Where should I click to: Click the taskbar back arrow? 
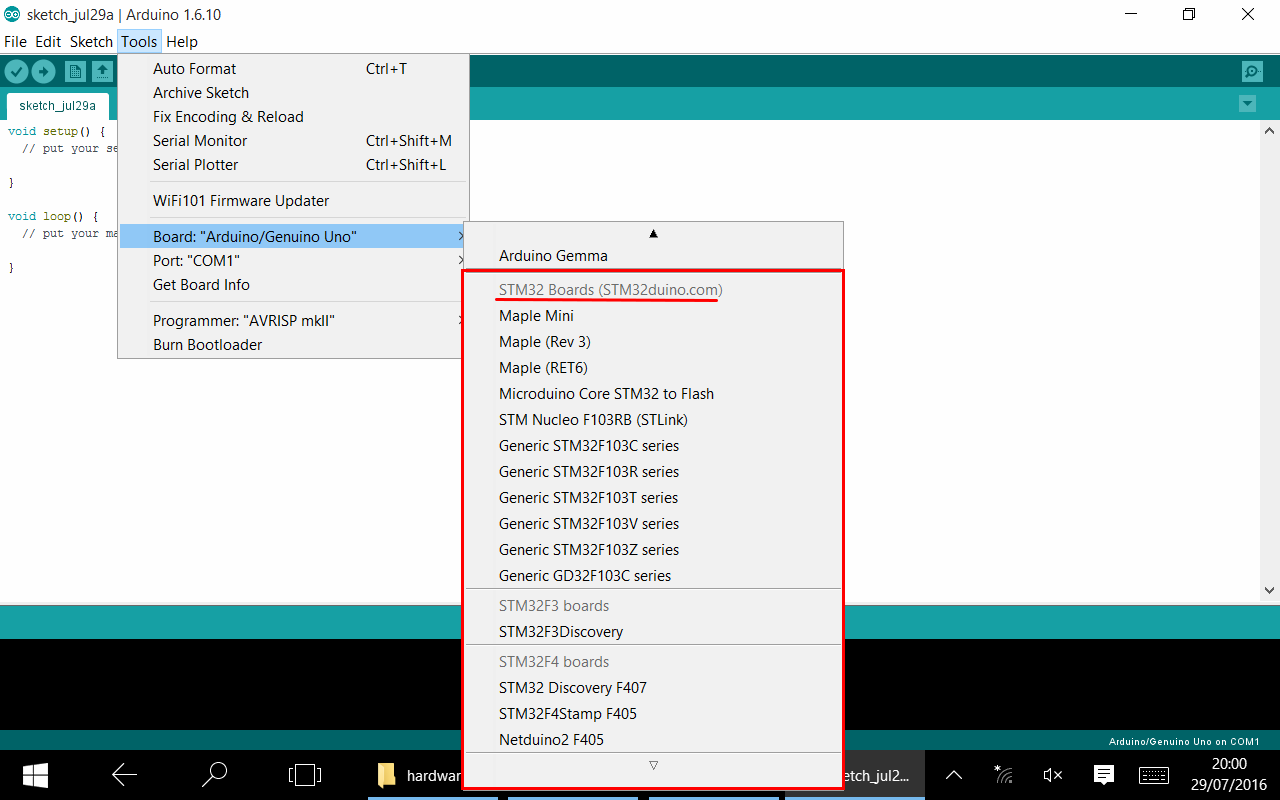[x=124, y=774]
